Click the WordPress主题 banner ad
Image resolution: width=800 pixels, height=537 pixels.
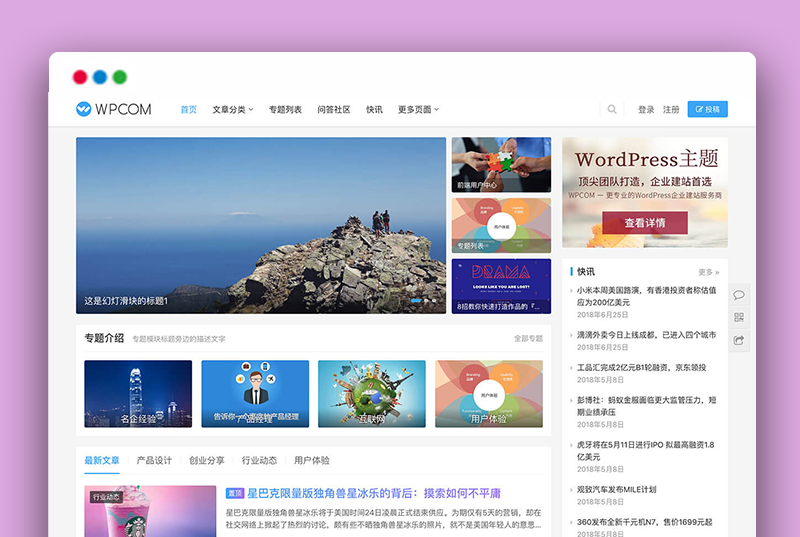click(x=645, y=192)
